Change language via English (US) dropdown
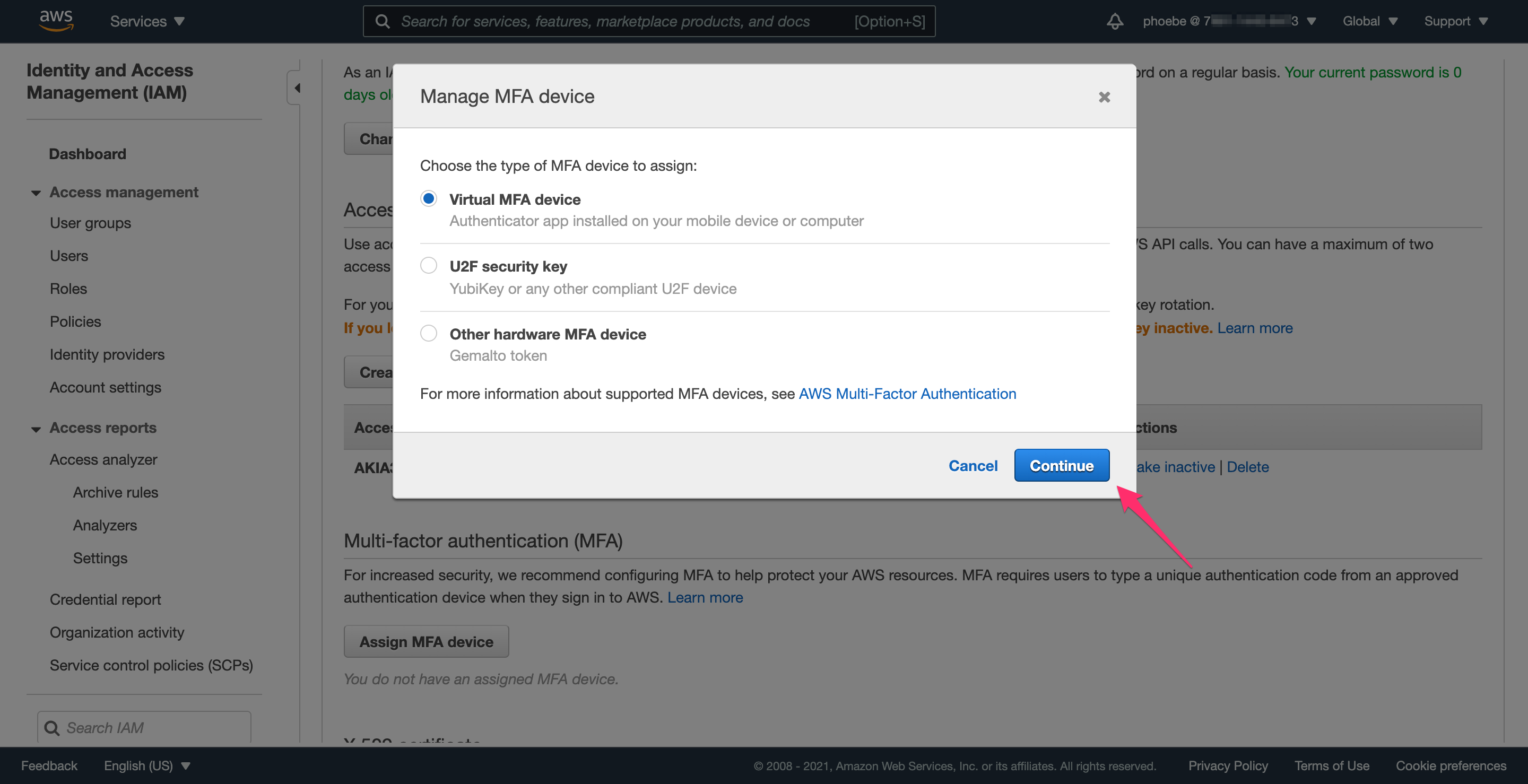1528x784 pixels. (147, 765)
